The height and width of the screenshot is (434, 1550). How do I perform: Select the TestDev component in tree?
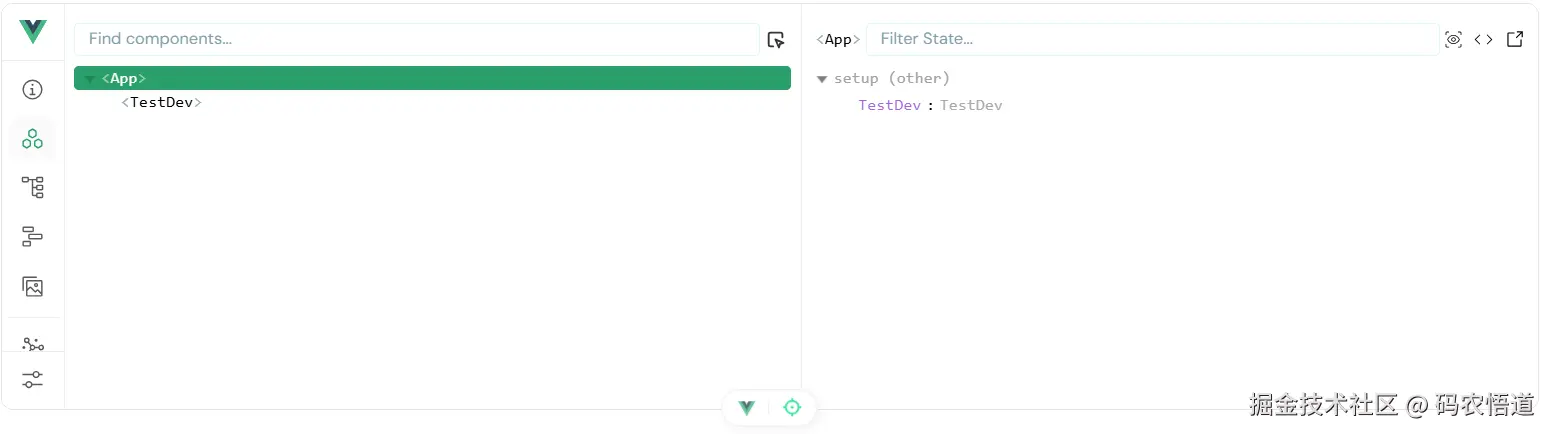pos(162,102)
